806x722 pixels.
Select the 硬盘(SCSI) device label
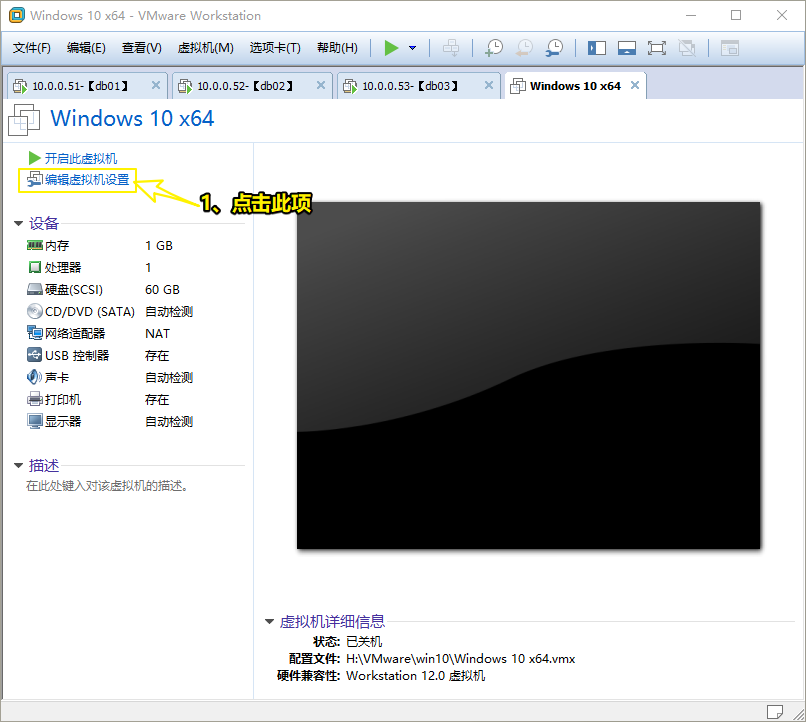coord(74,290)
